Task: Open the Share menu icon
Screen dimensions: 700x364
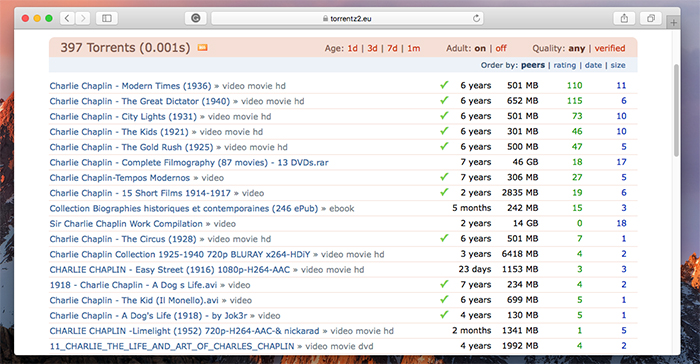Action: (x=624, y=18)
